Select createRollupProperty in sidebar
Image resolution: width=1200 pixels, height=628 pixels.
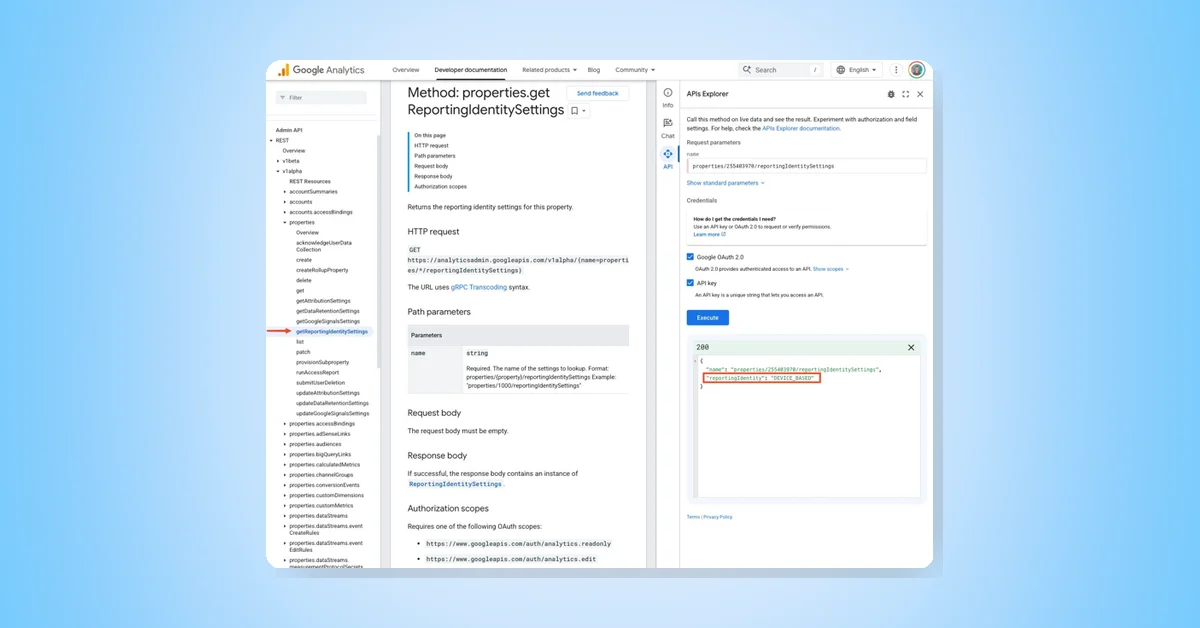[322, 270]
